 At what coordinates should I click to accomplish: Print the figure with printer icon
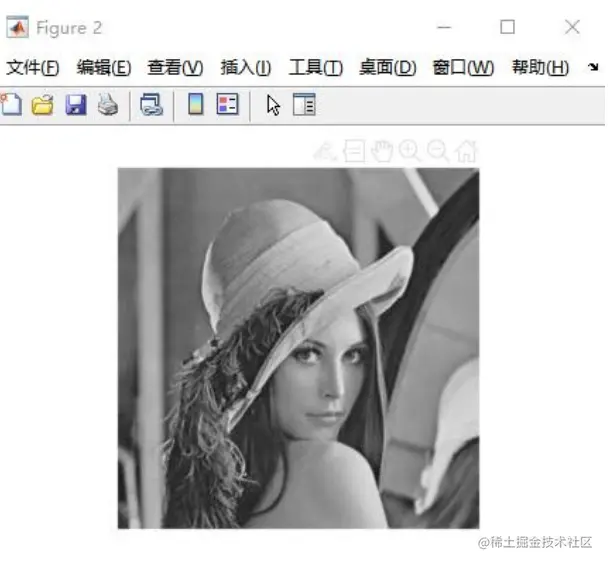point(107,105)
